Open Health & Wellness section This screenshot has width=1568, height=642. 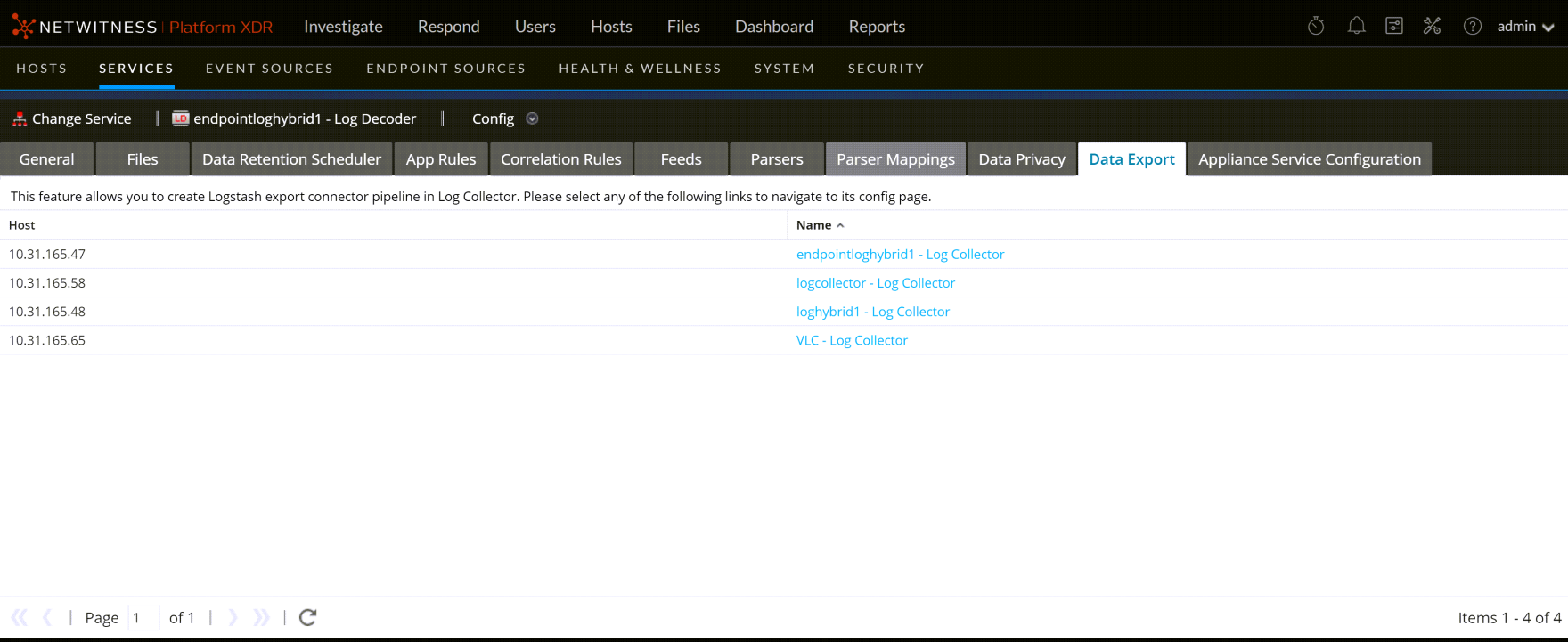point(640,69)
